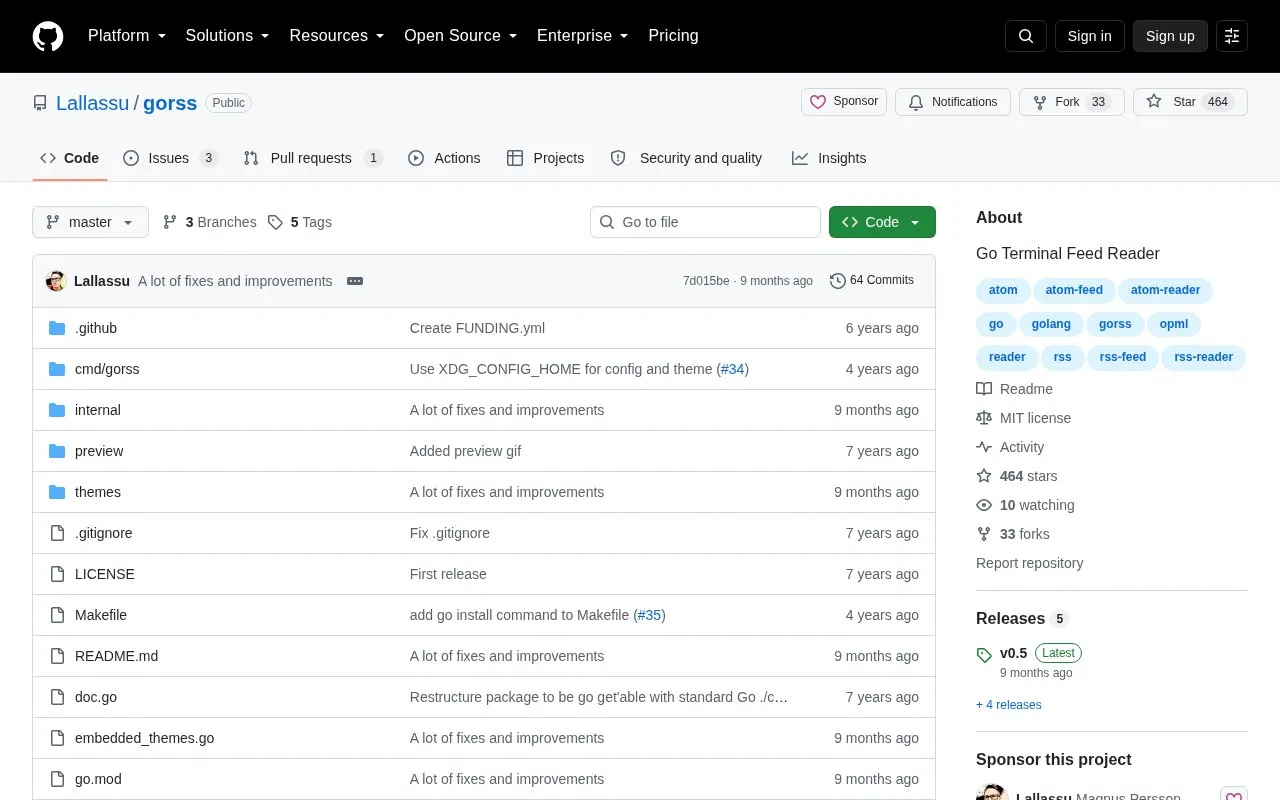Open the themes folder
The image size is (1280, 800).
(98, 492)
